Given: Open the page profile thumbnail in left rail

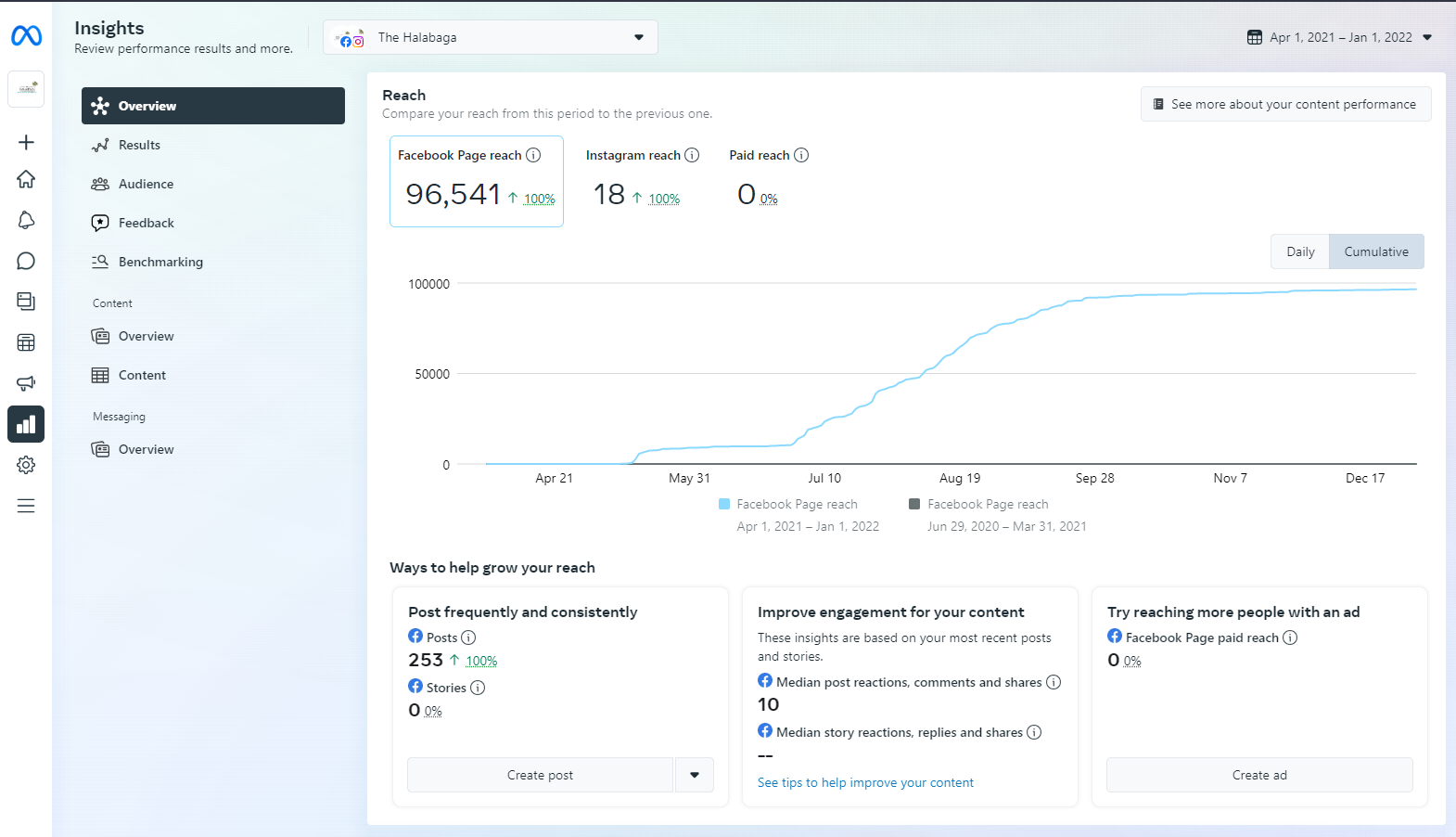Looking at the screenshot, I should tap(26, 89).
